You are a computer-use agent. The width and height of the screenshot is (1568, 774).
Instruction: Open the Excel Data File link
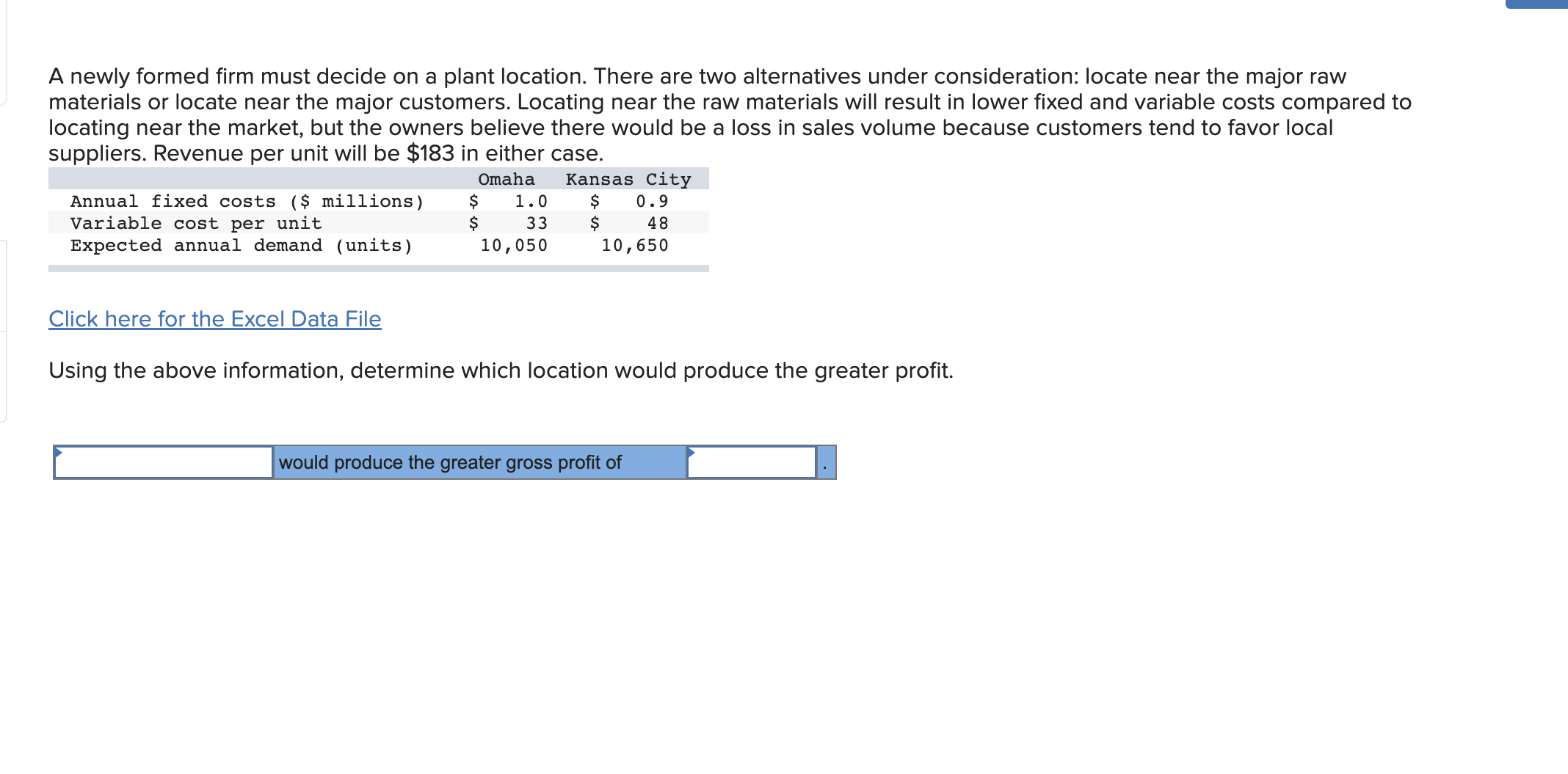click(215, 319)
